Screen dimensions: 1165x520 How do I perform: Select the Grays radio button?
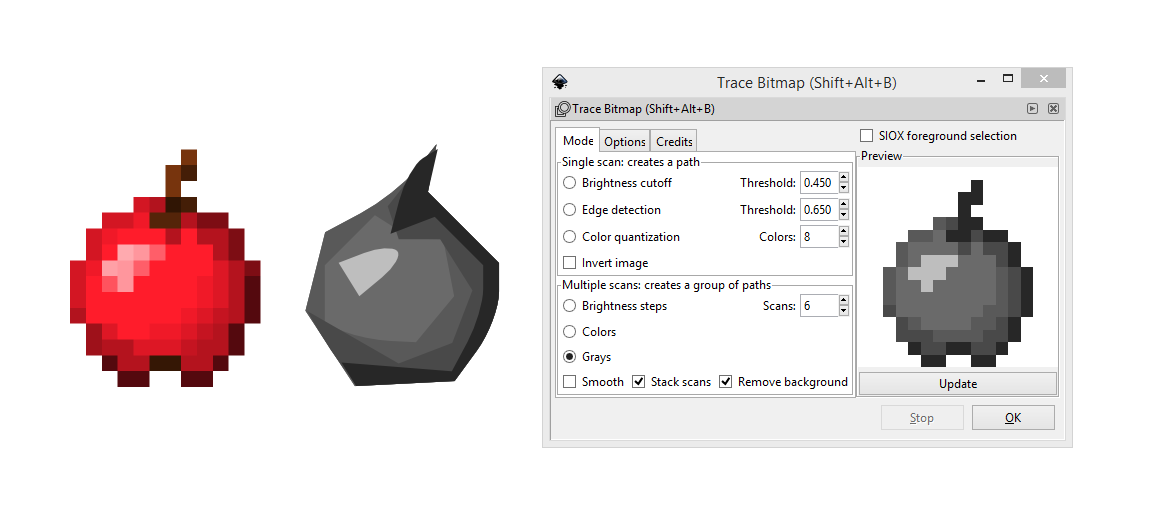(569, 357)
